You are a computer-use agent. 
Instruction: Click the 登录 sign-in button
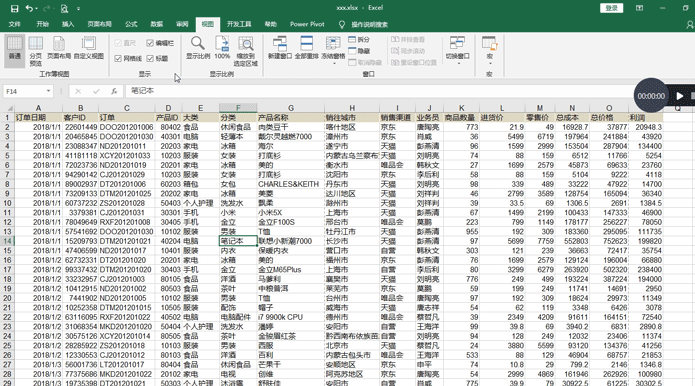612,8
